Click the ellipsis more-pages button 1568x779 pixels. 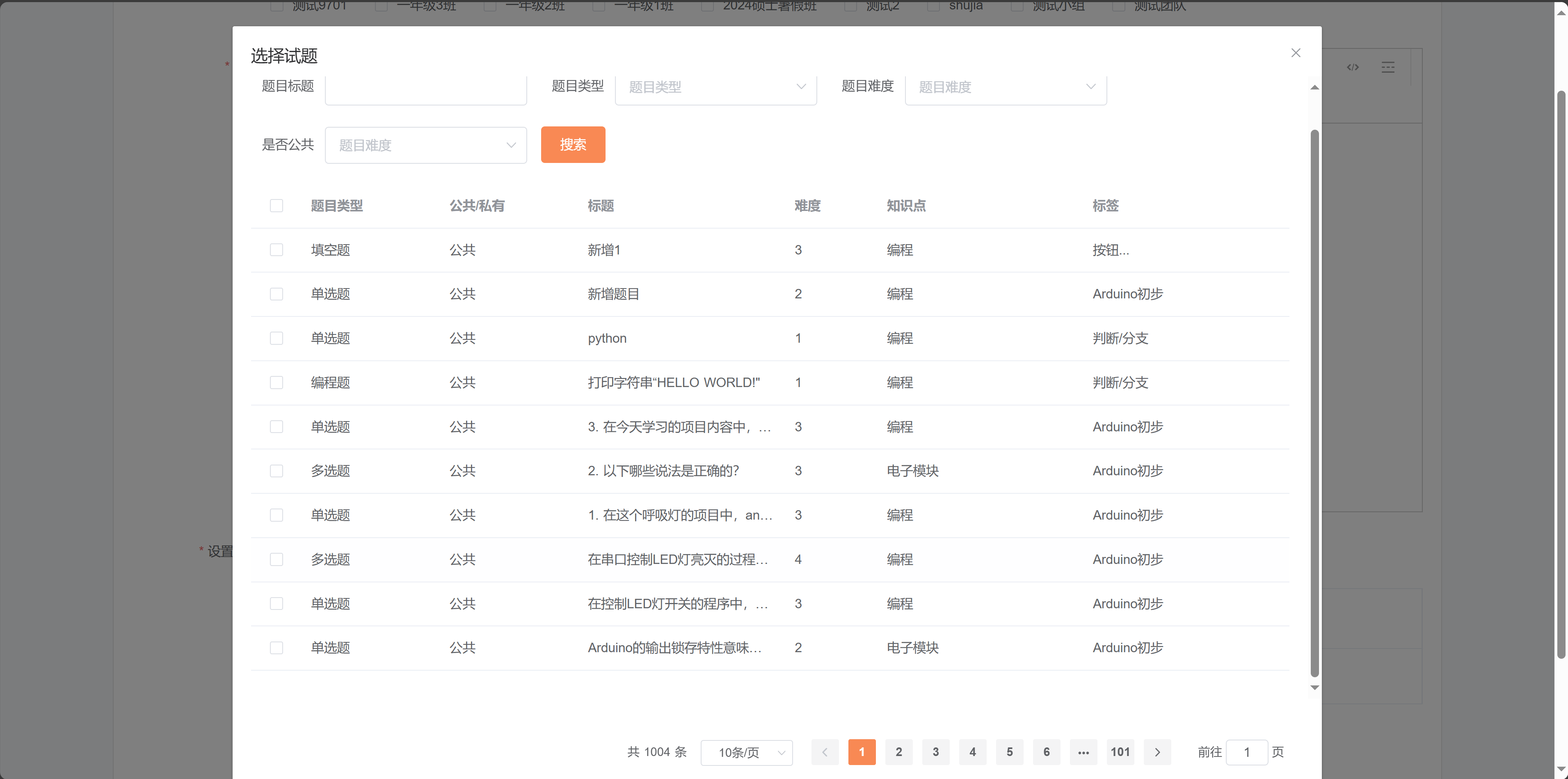tap(1083, 752)
